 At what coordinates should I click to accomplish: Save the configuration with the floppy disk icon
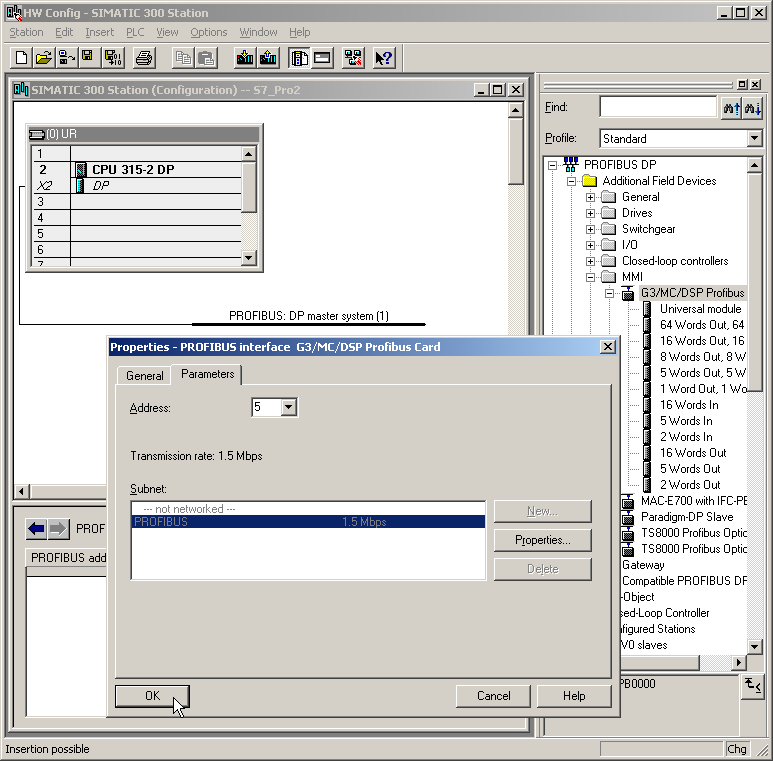(88, 58)
